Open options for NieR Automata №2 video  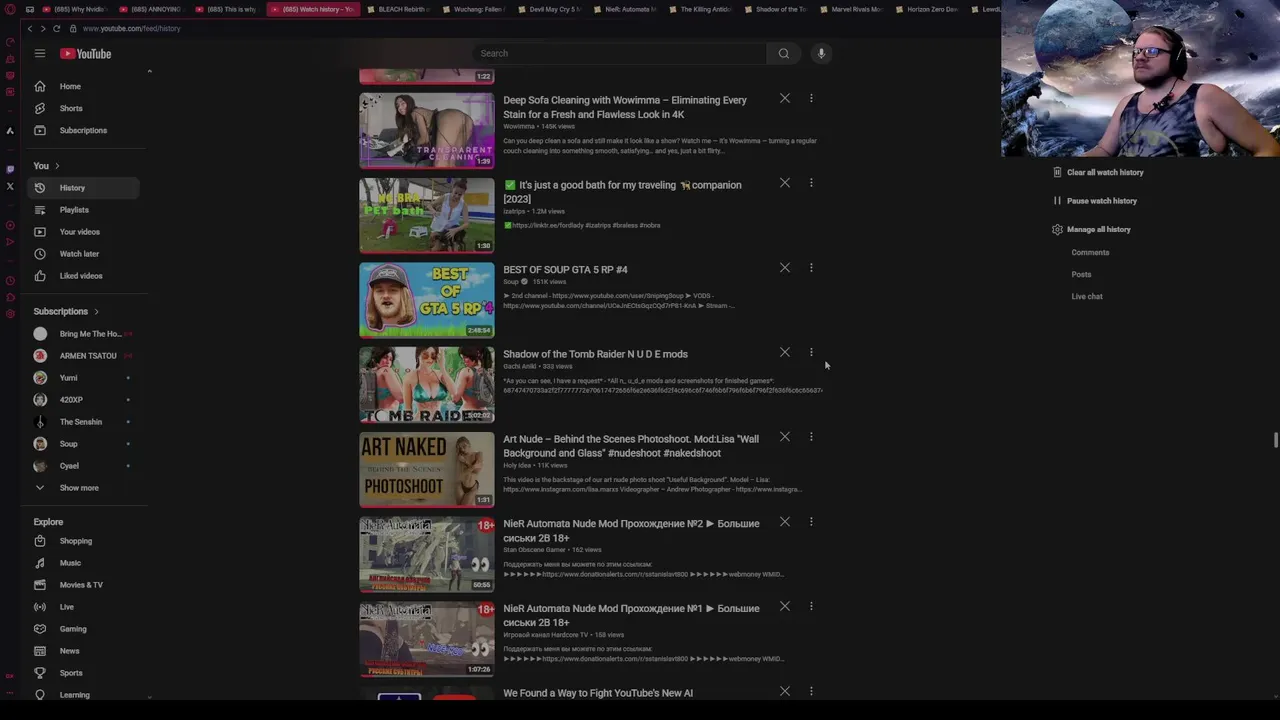pos(811,522)
